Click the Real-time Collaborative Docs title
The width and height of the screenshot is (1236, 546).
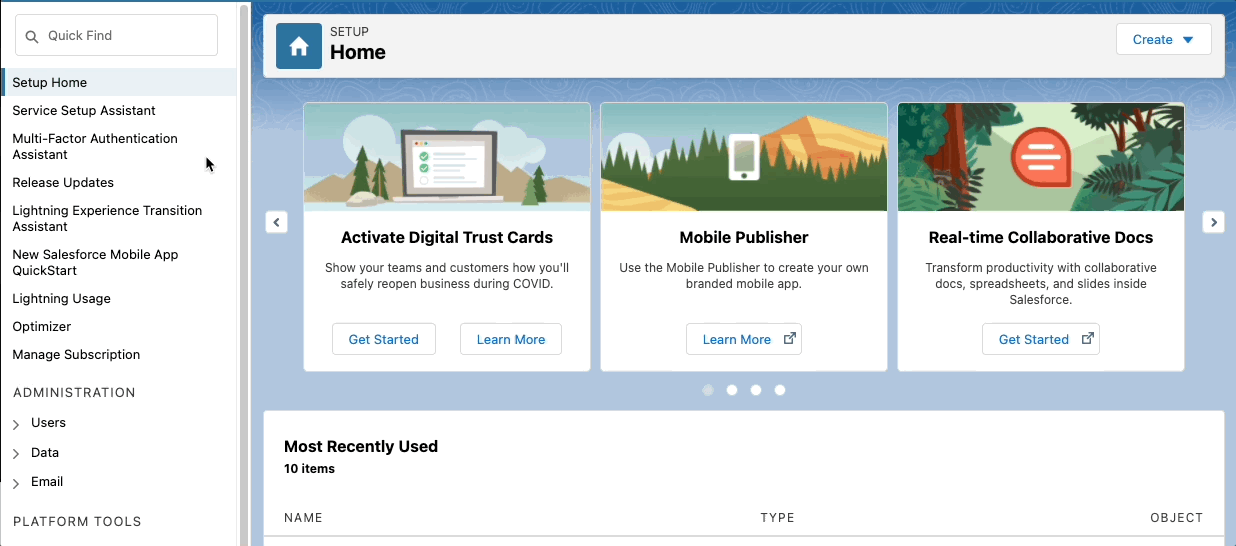1041,237
